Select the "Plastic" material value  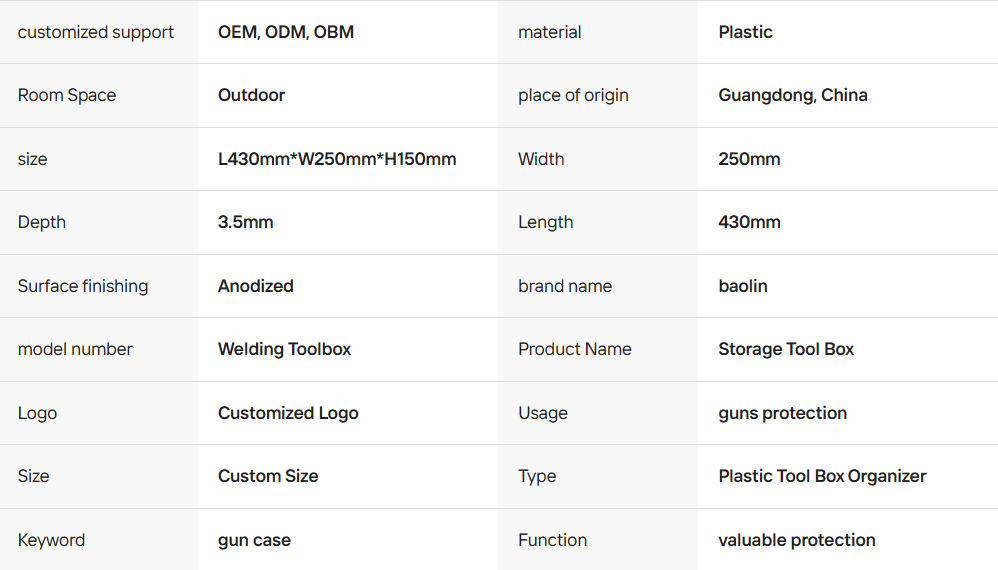pos(745,32)
